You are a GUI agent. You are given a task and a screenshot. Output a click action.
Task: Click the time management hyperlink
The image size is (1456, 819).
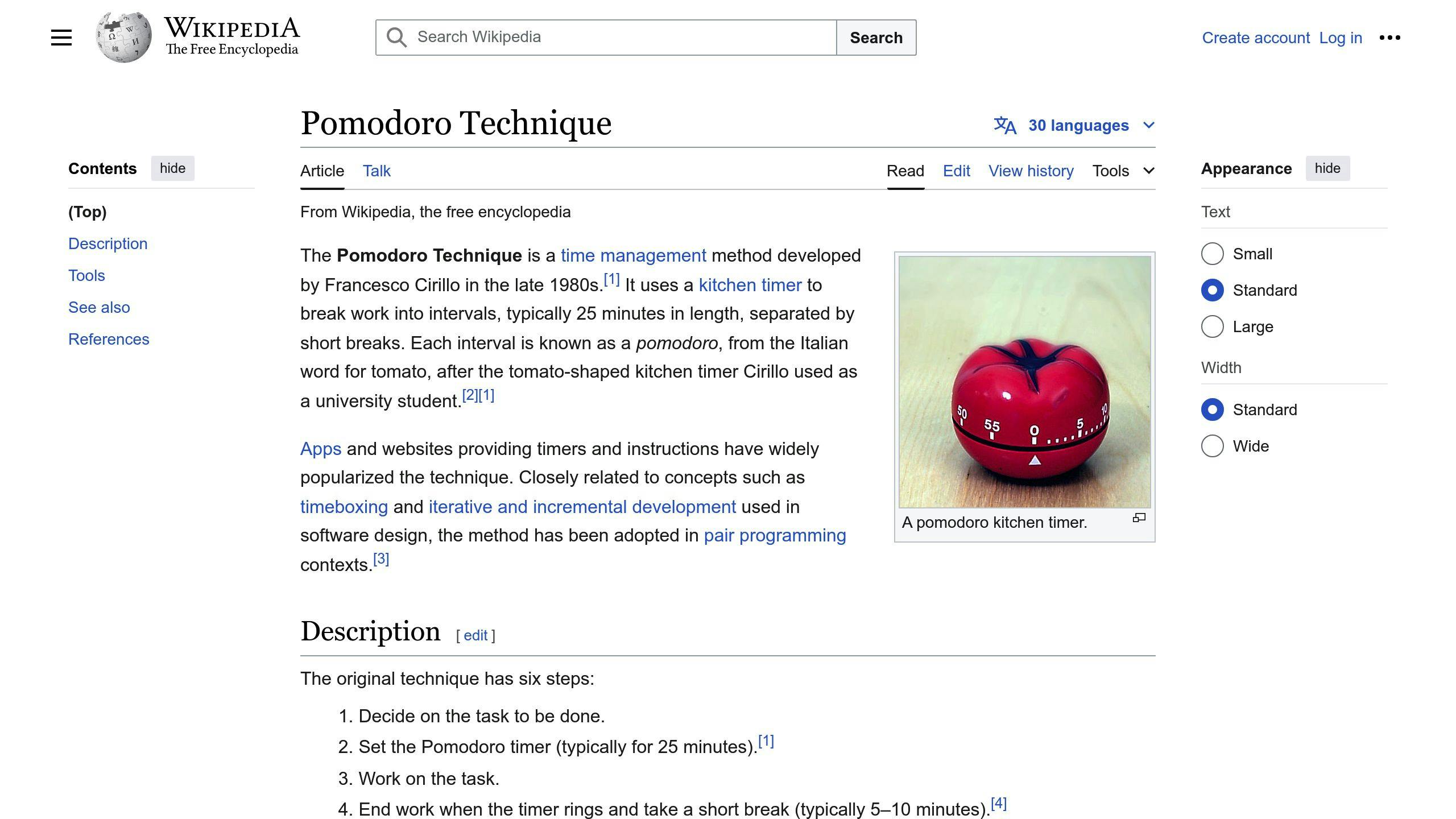(x=633, y=255)
